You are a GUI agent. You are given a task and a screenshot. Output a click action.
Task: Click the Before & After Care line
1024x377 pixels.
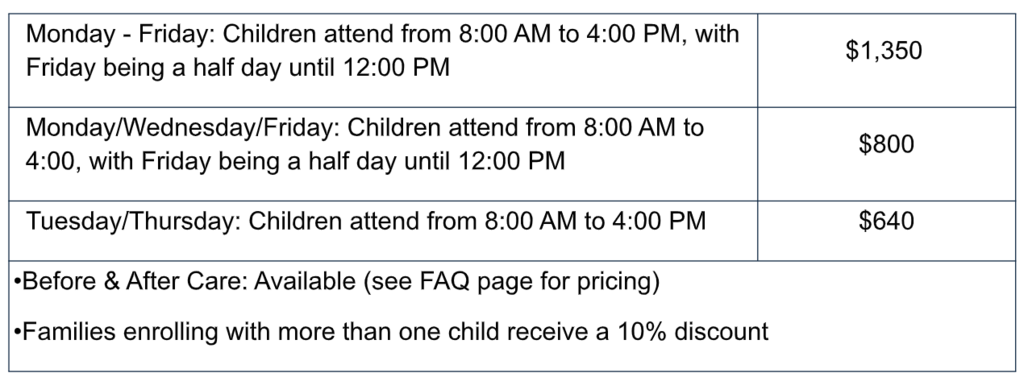[336, 282]
